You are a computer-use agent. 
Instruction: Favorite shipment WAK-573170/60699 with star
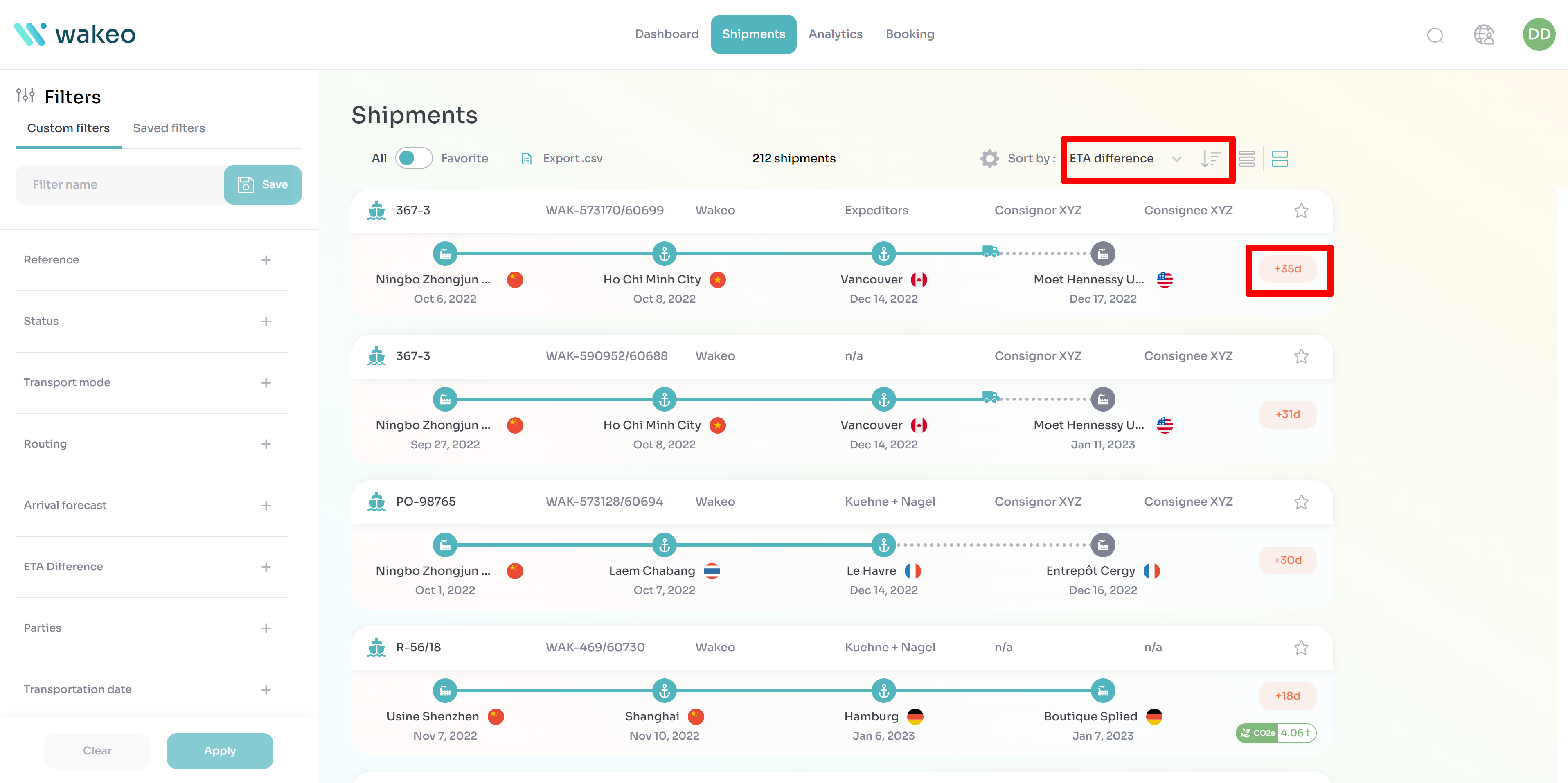coord(1301,211)
